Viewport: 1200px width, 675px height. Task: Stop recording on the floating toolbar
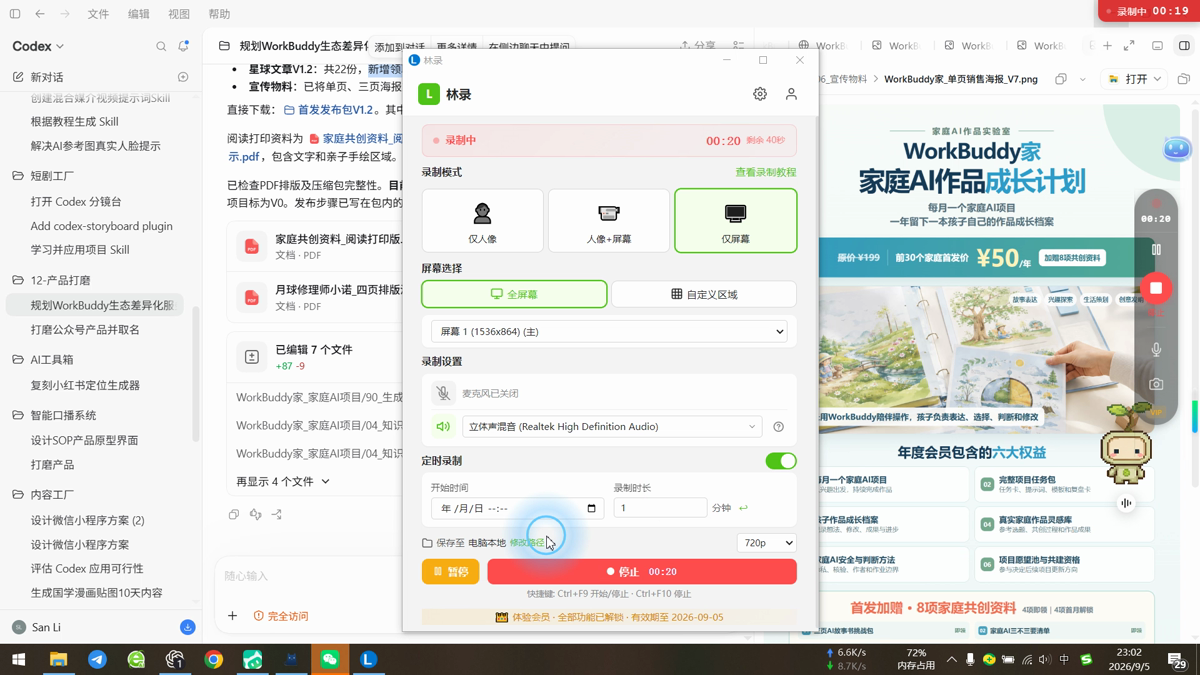point(1156,288)
